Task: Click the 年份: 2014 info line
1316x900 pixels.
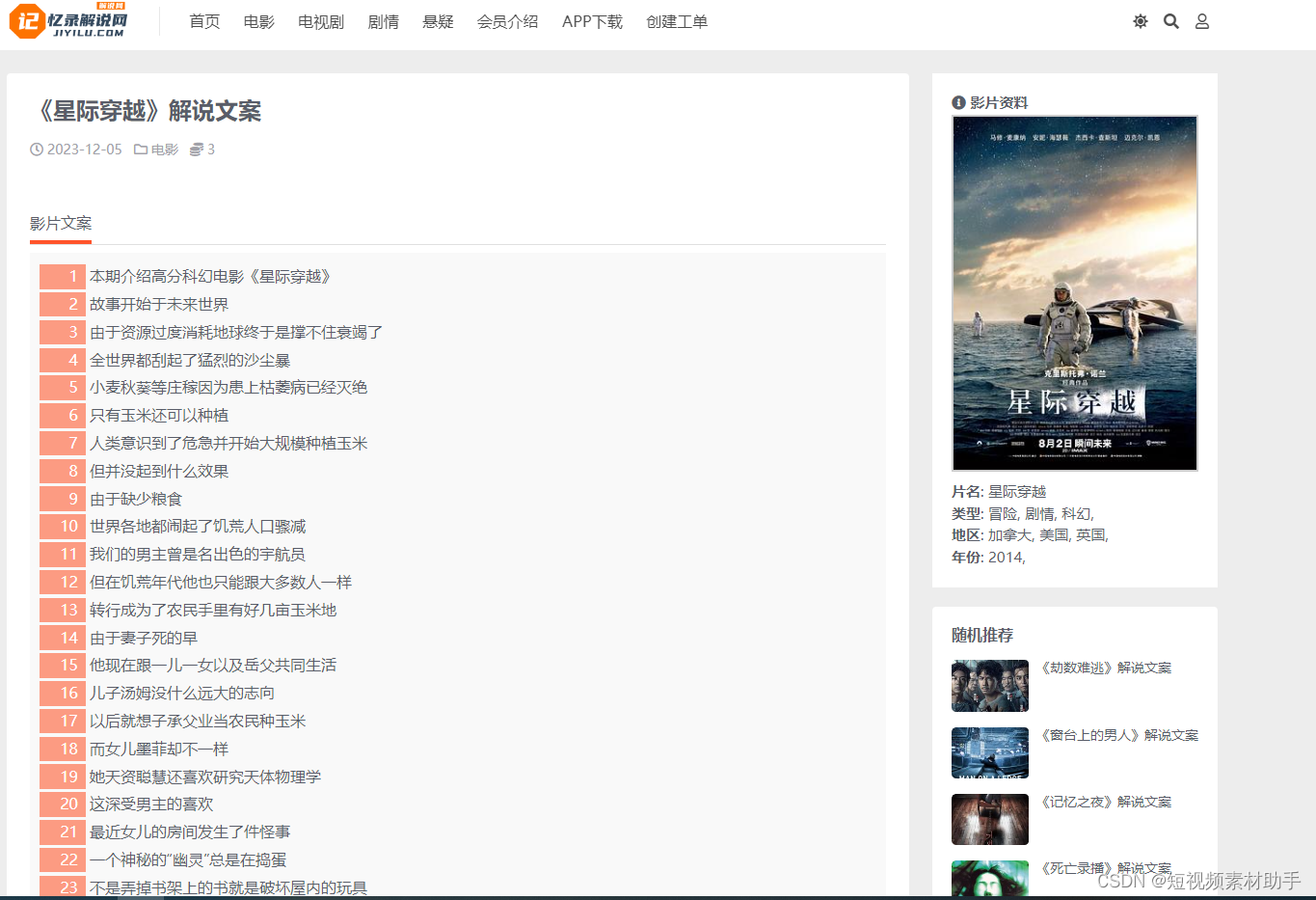Action: 988,558
